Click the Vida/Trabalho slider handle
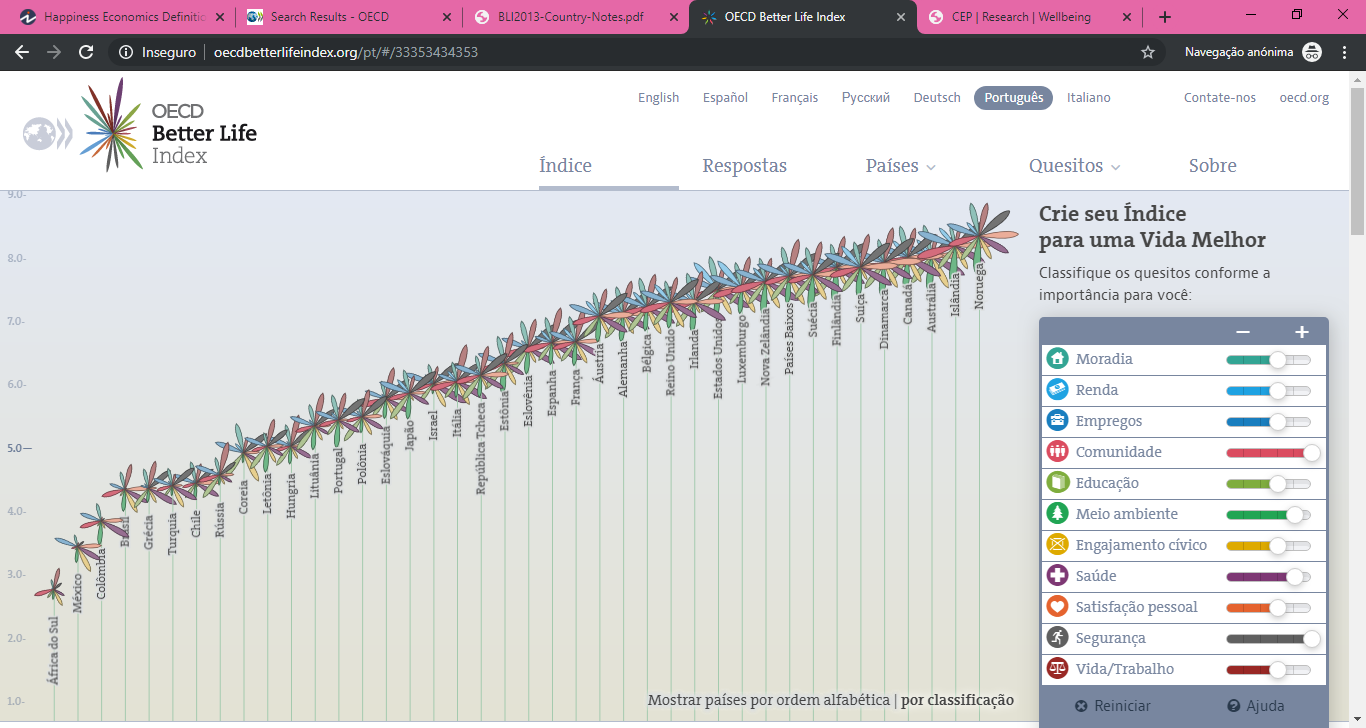This screenshot has height=728, width=1366. [x=1277, y=669]
